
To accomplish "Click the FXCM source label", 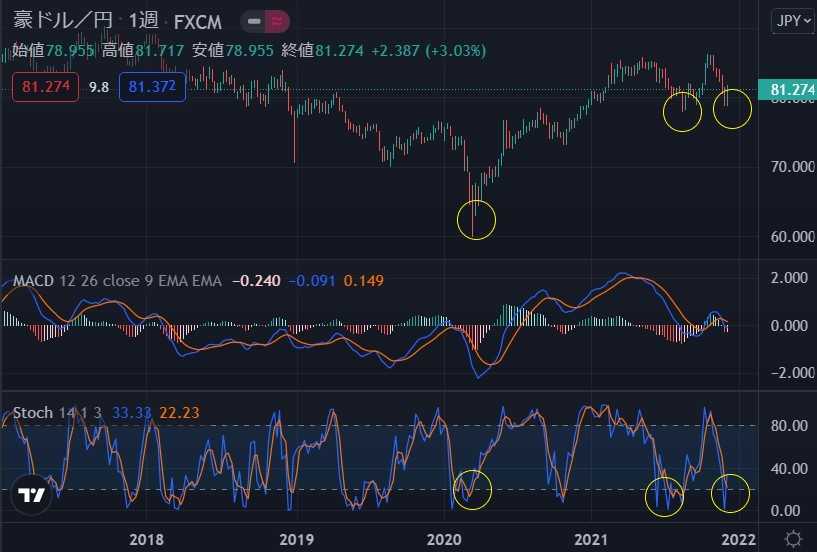I will 198,22.
